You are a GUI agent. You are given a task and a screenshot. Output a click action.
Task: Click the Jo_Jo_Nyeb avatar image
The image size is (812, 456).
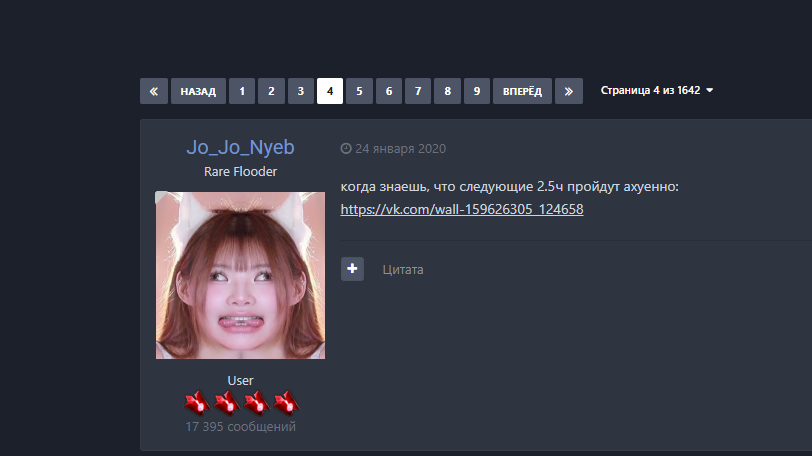tap(240, 275)
